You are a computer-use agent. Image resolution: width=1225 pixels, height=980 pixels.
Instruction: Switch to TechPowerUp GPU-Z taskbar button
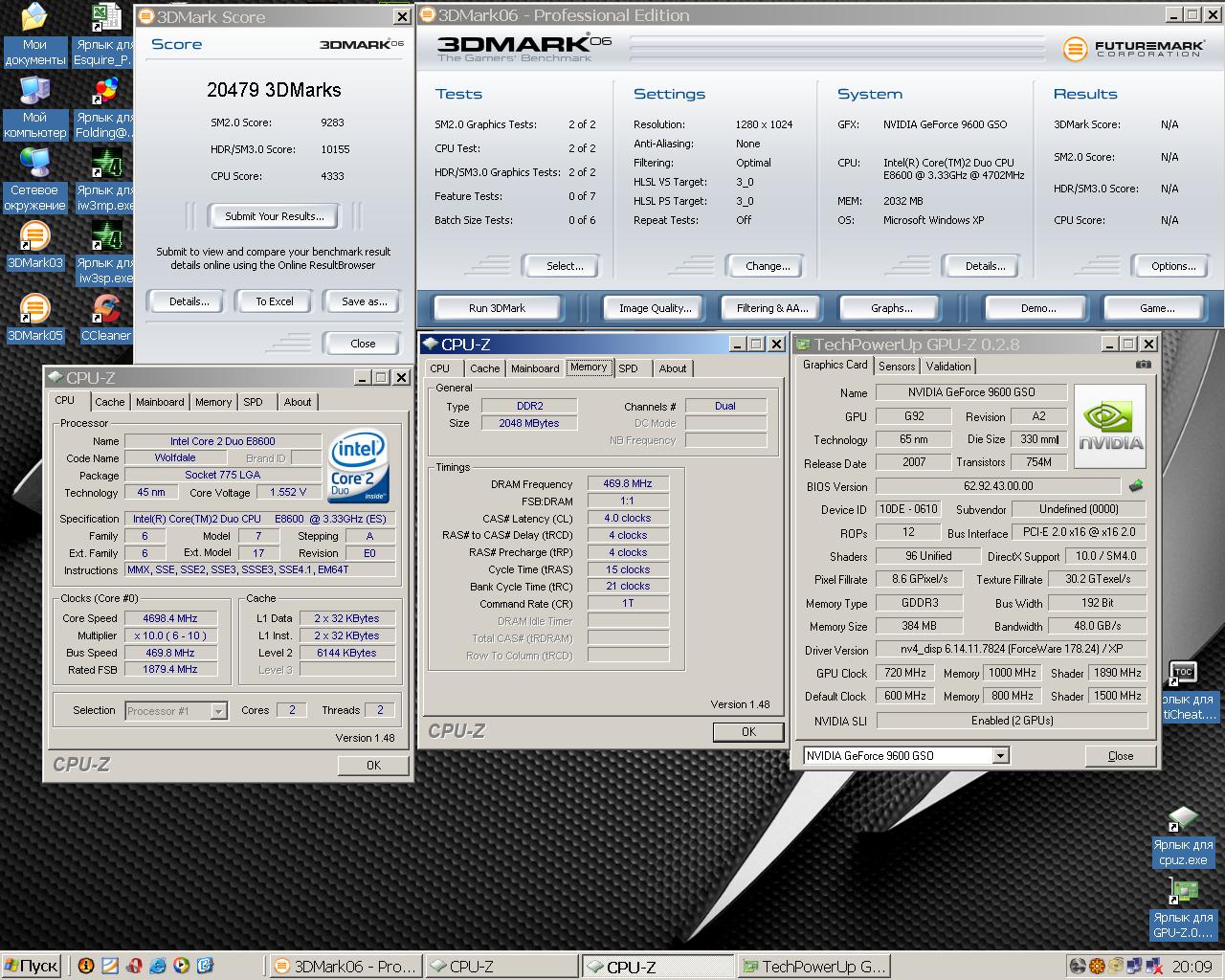pyautogui.click(x=814, y=967)
